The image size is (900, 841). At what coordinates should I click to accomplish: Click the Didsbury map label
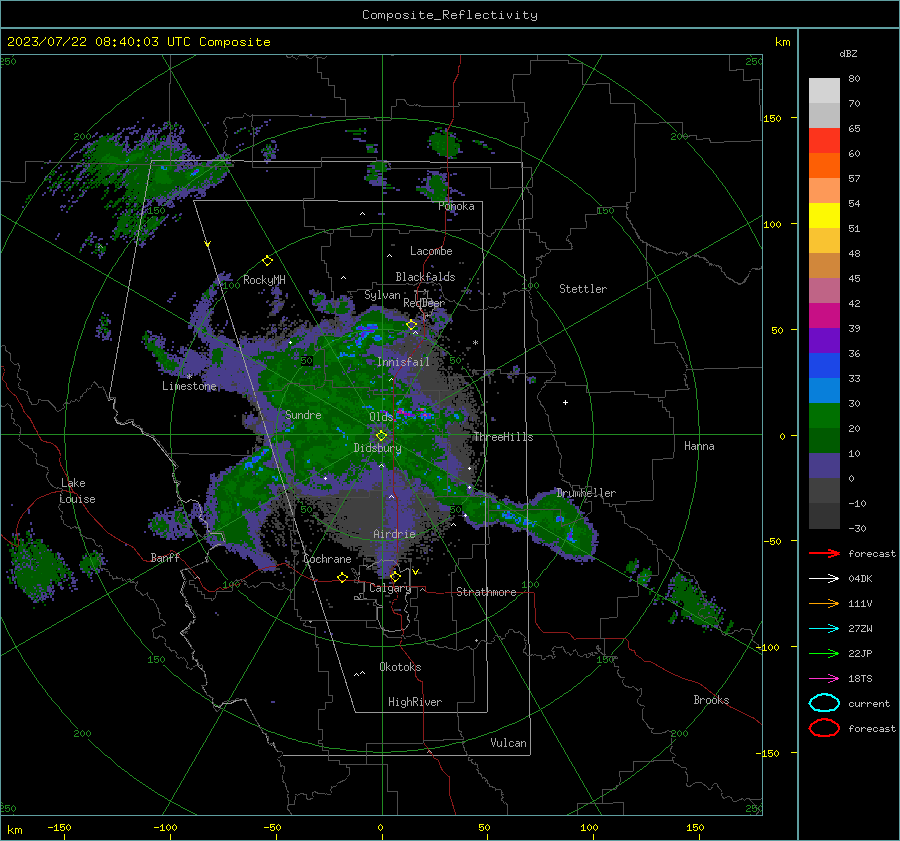(x=378, y=448)
